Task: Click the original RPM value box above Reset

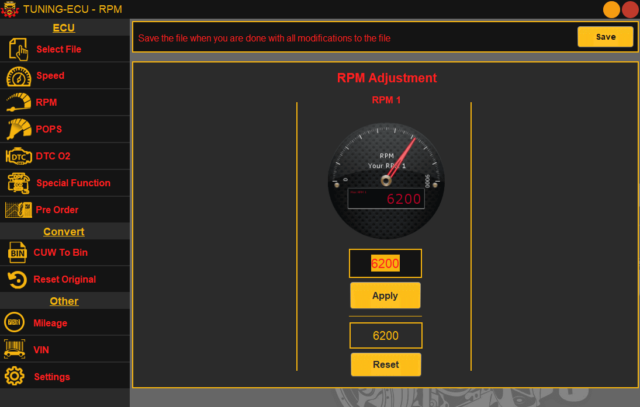Action: click(x=386, y=336)
